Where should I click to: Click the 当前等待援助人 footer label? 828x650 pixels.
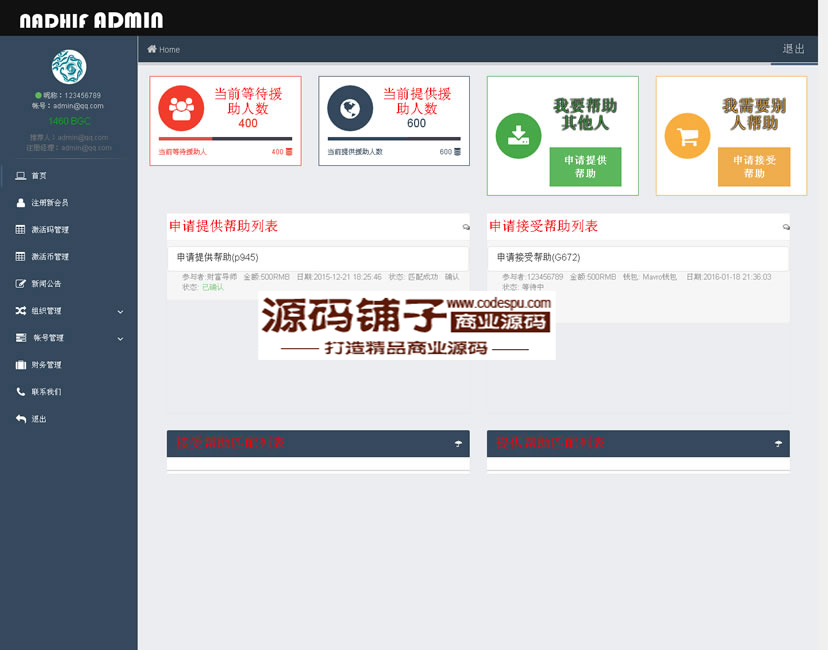(x=183, y=152)
